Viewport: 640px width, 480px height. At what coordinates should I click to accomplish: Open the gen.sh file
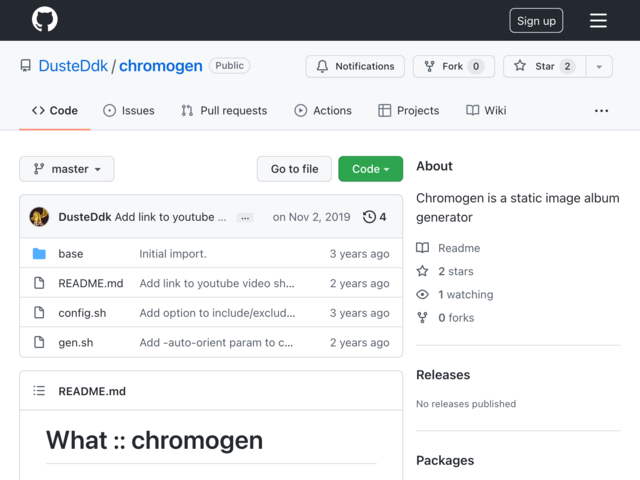76,342
